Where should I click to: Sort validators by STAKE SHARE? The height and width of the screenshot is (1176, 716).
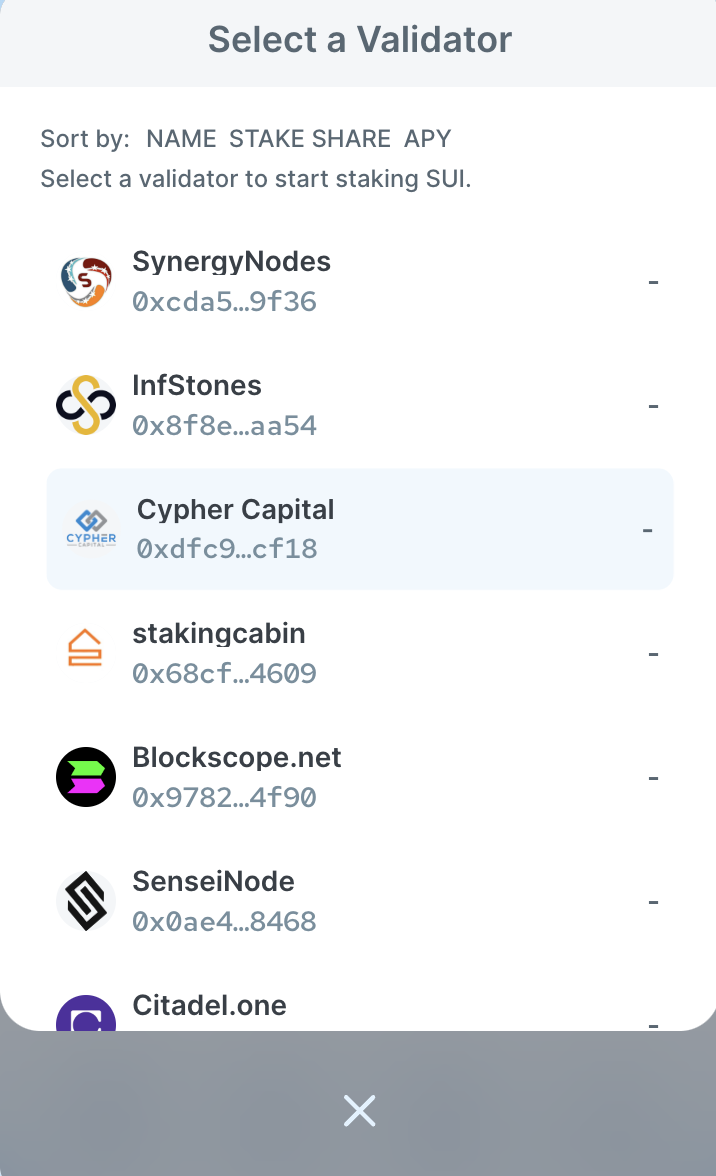310,139
